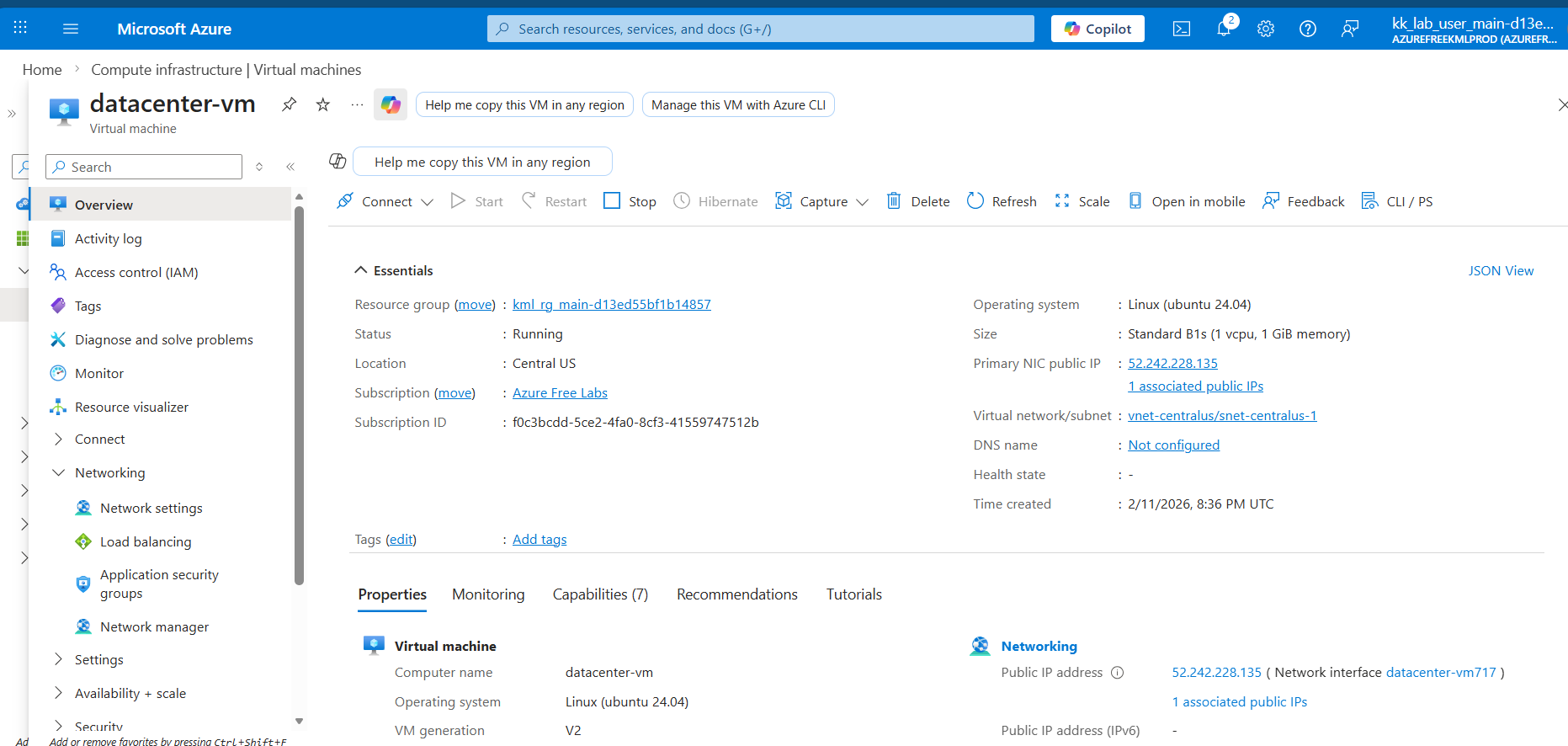Viewport: 1568px width, 746px height.
Task: Click Add tags link
Action: (x=539, y=539)
